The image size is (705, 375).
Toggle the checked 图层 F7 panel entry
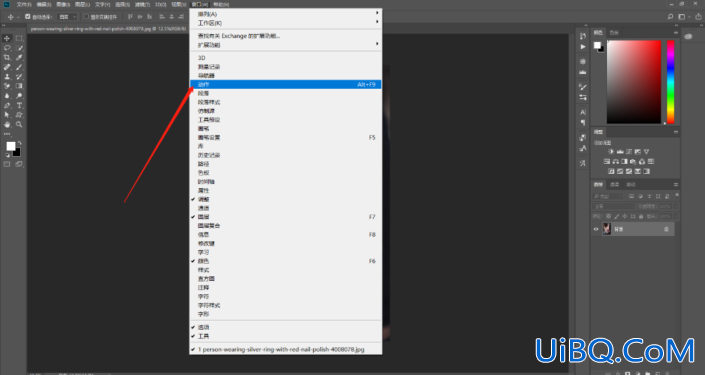point(286,217)
